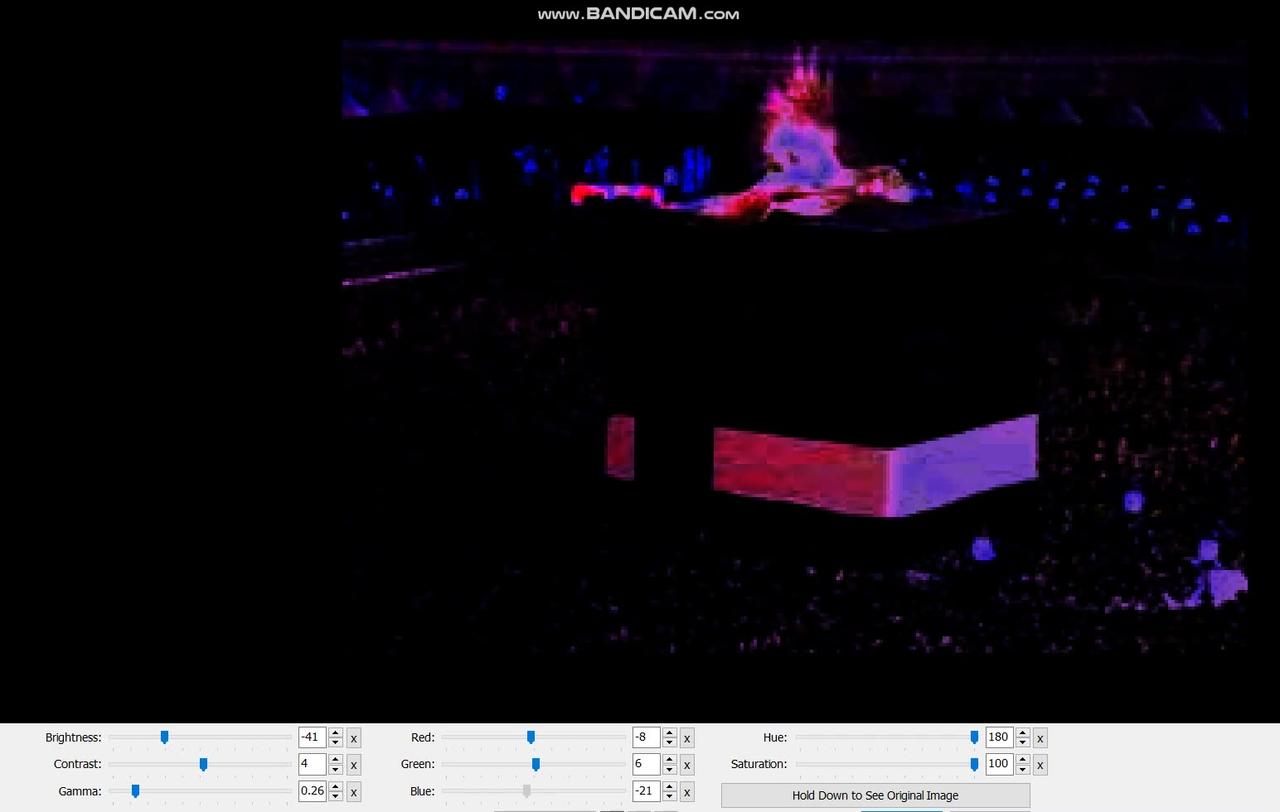Click the Gamma slider handle
1280x812 pixels.
[135, 791]
